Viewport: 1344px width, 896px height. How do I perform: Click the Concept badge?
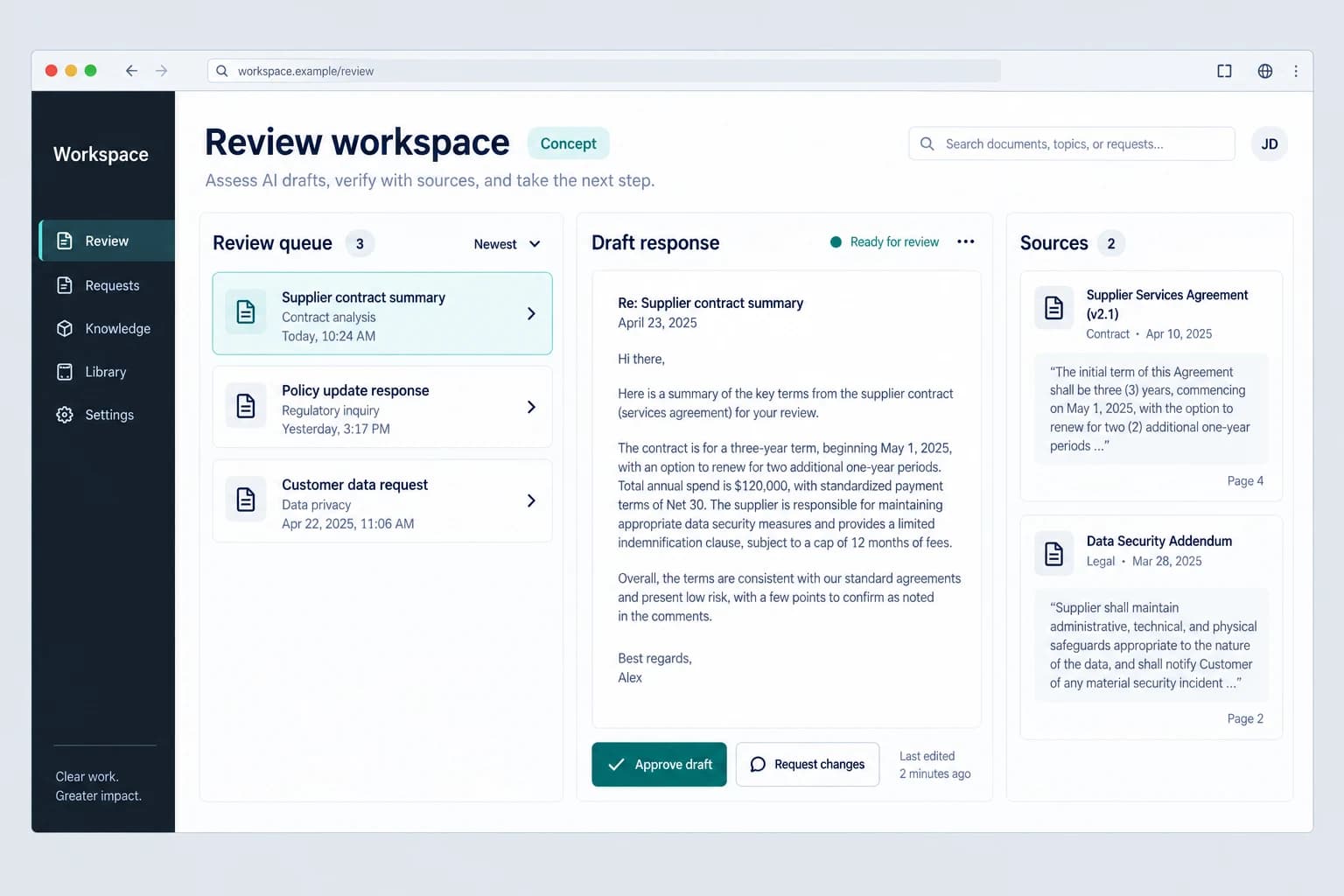(569, 143)
